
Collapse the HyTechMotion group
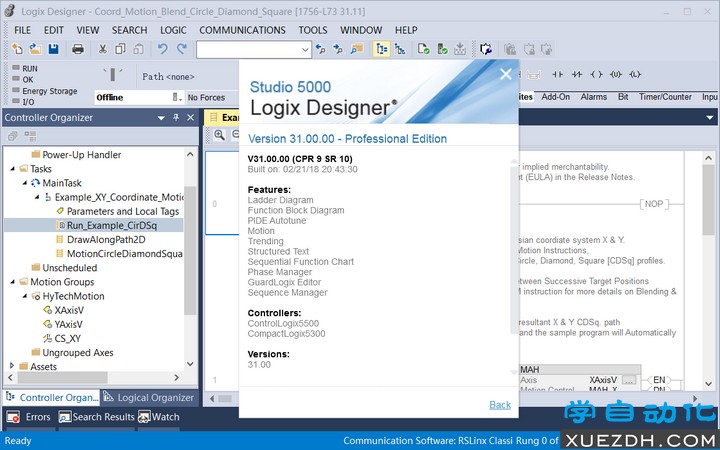tap(25, 296)
